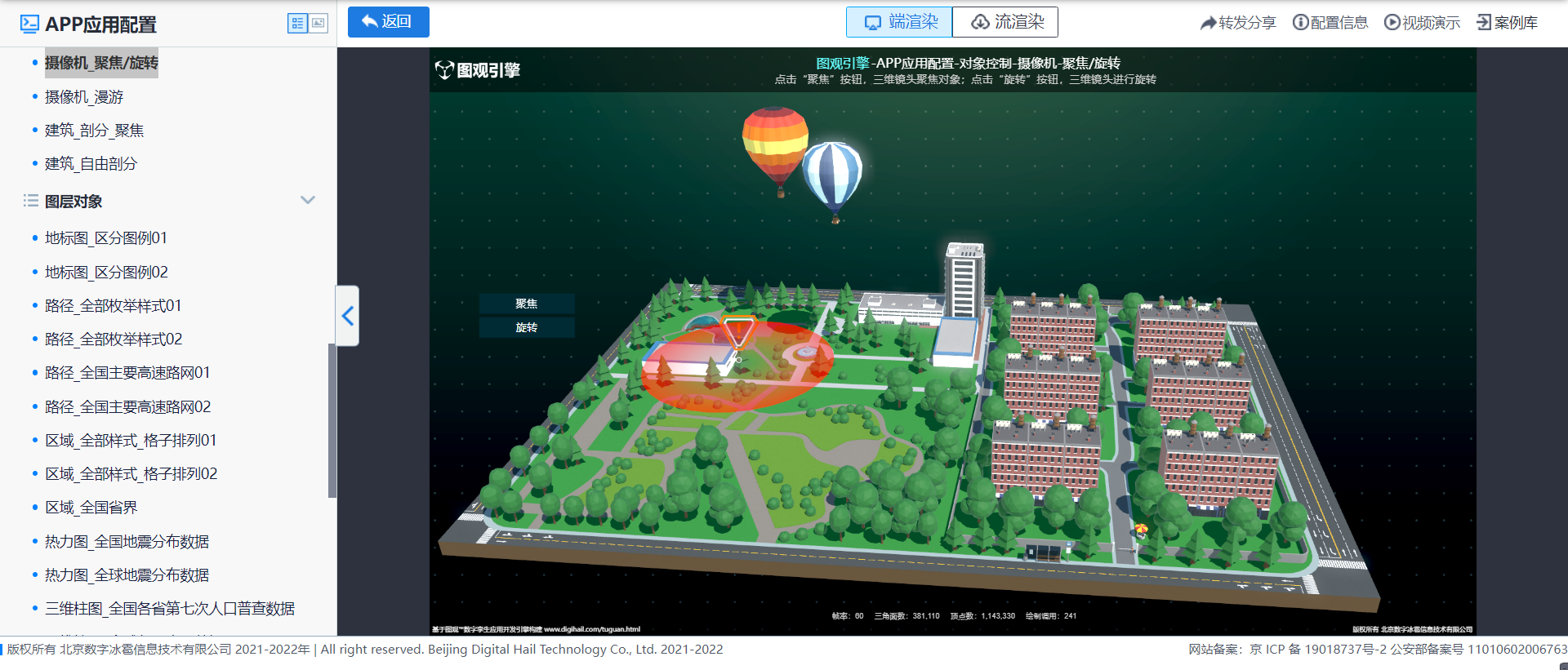Select 地标图_区分图例01 item
1568x670 pixels.
[x=106, y=238]
